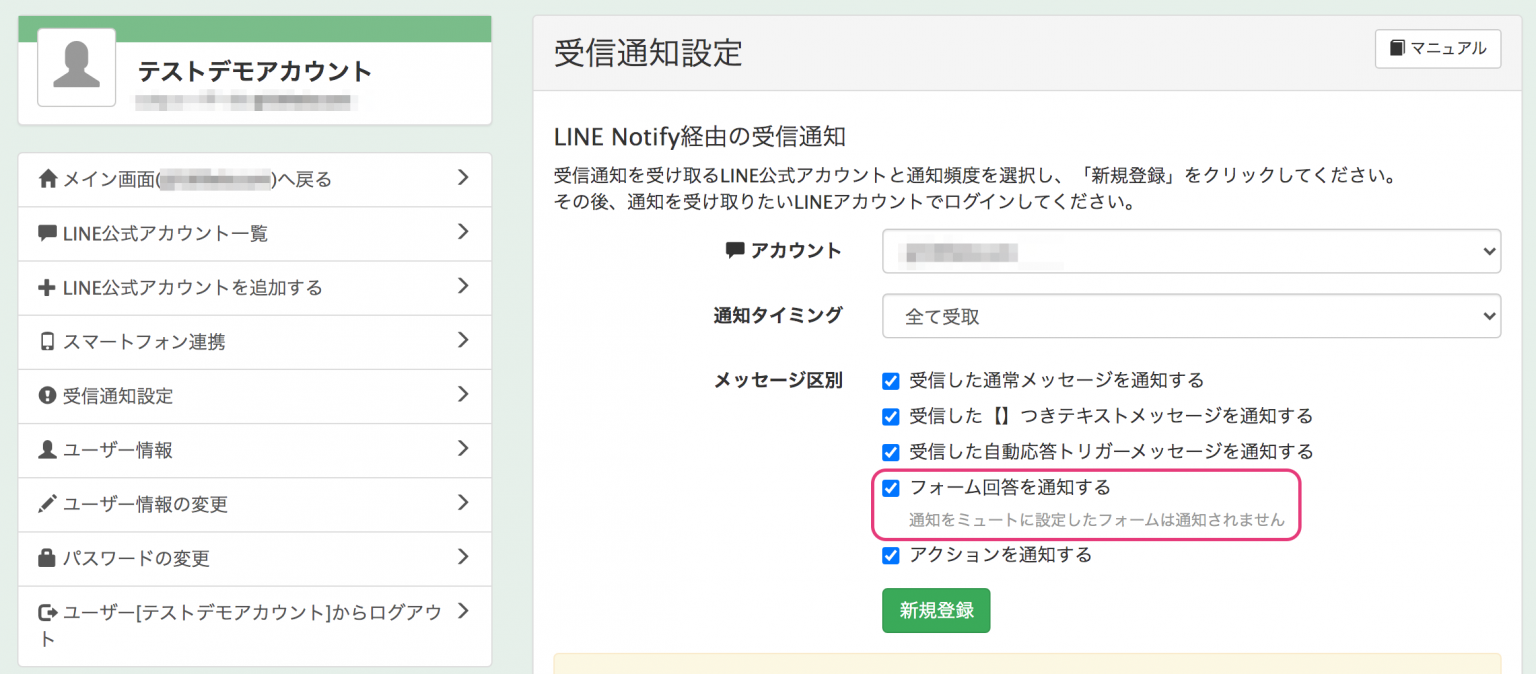Click the 通知をミュートに設定したフォームは通知されません hint

click(x=1096, y=520)
